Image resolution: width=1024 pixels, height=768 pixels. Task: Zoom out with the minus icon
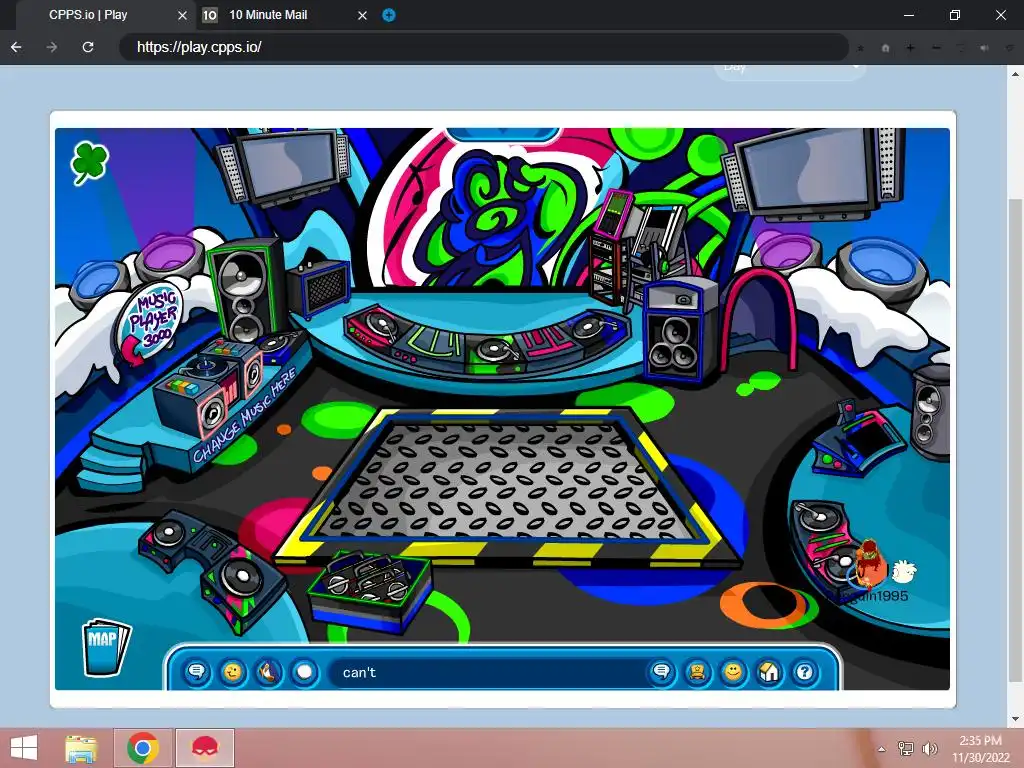pos(936,48)
